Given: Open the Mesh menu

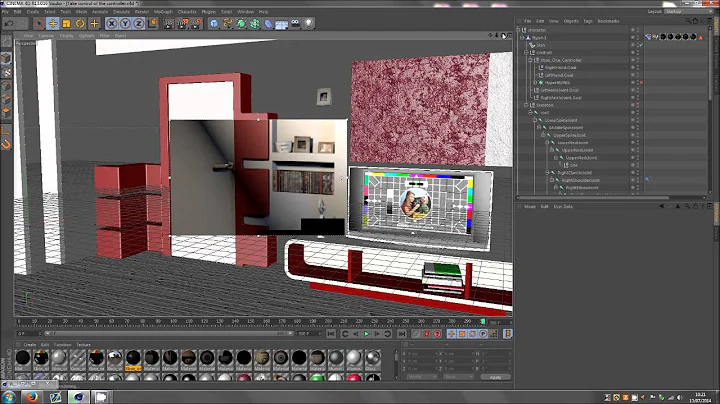Looking at the screenshot, I should (81, 11).
